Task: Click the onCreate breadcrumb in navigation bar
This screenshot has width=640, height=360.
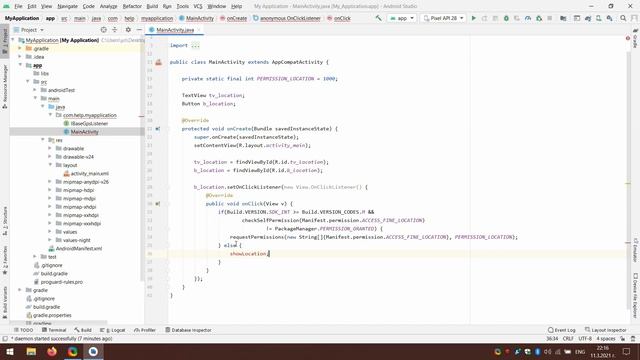Action: tap(233, 18)
